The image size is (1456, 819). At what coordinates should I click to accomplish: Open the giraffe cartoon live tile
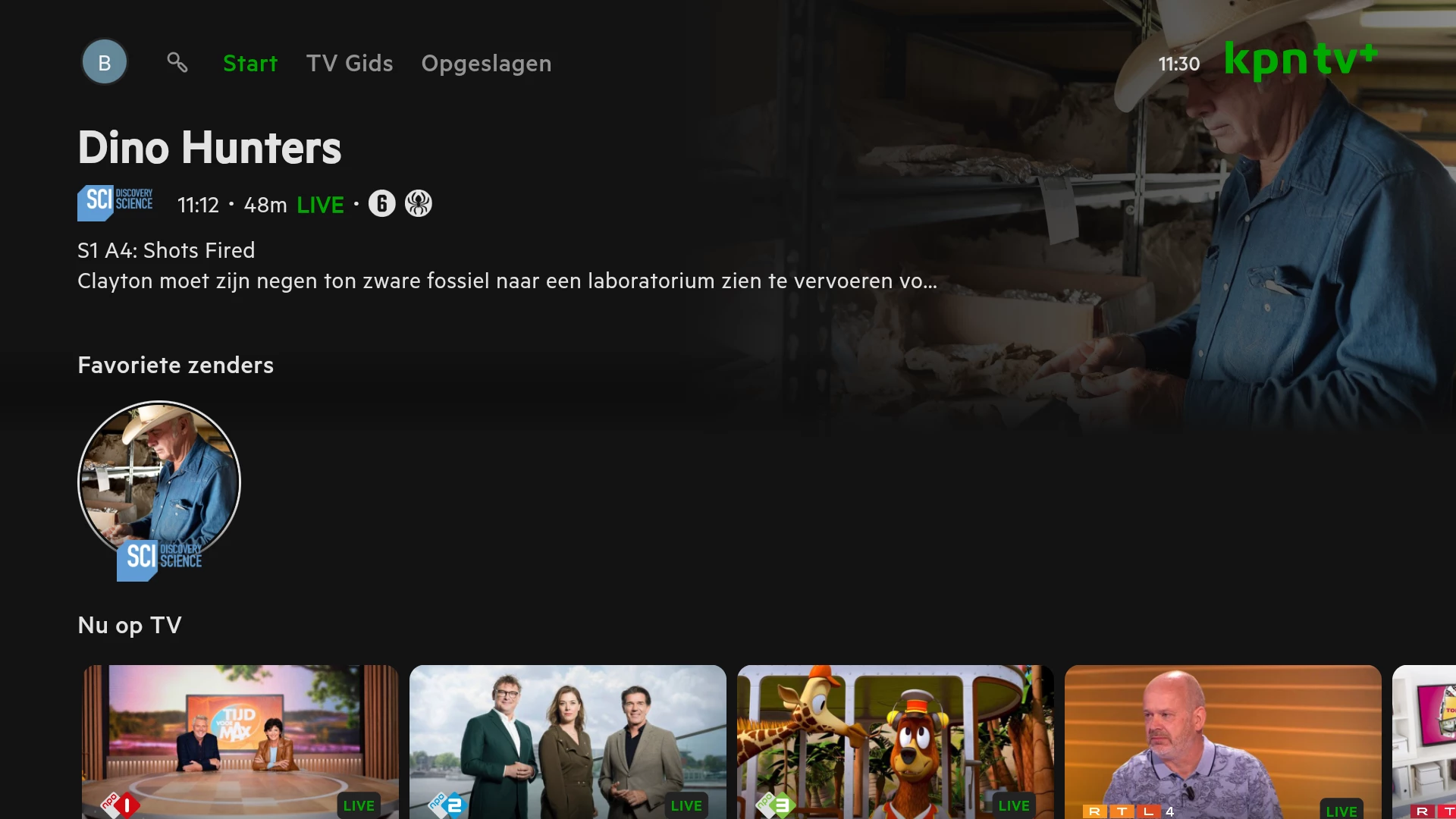tap(896, 742)
